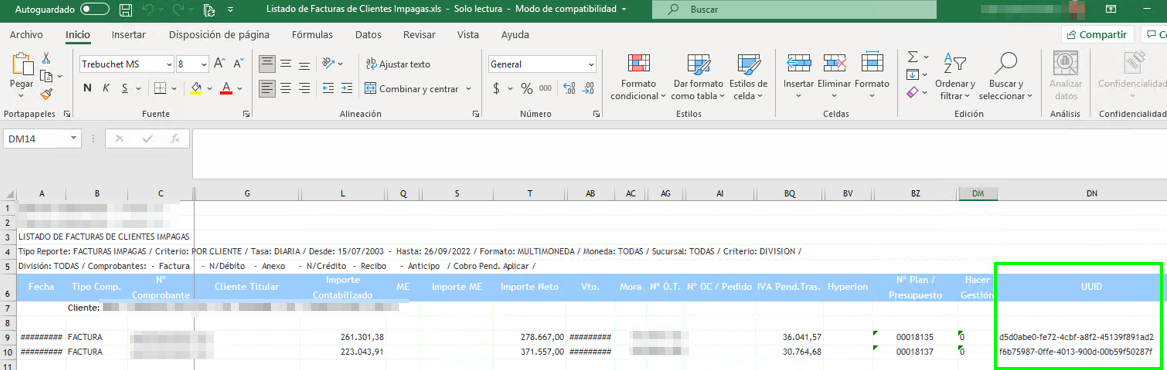Open the Ayuda tab
Image resolution: width=1167 pixels, height=370 pixels.
pos(515,35)
